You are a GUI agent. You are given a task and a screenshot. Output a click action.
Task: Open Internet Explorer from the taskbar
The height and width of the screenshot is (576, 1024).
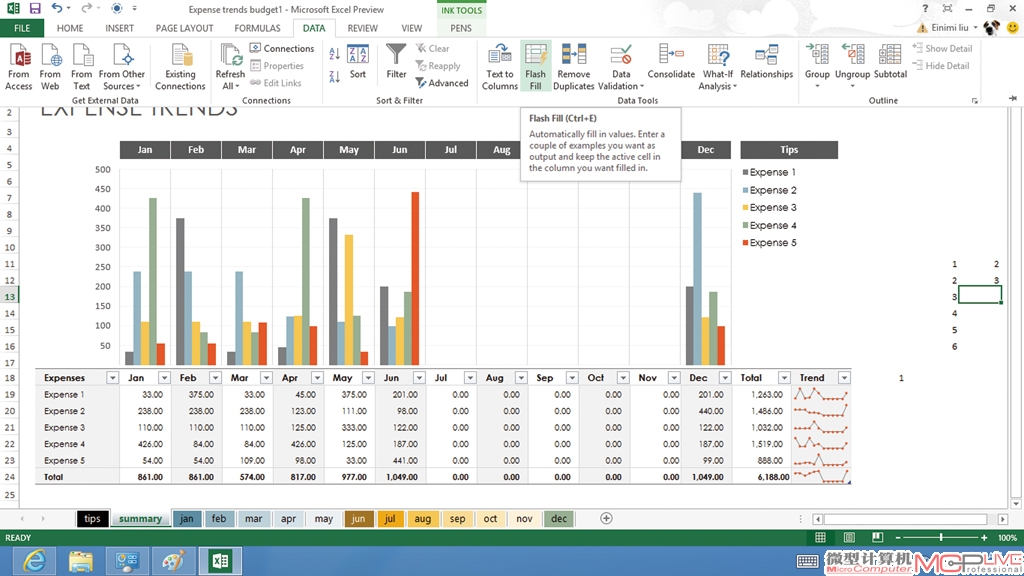click(33, 561)
